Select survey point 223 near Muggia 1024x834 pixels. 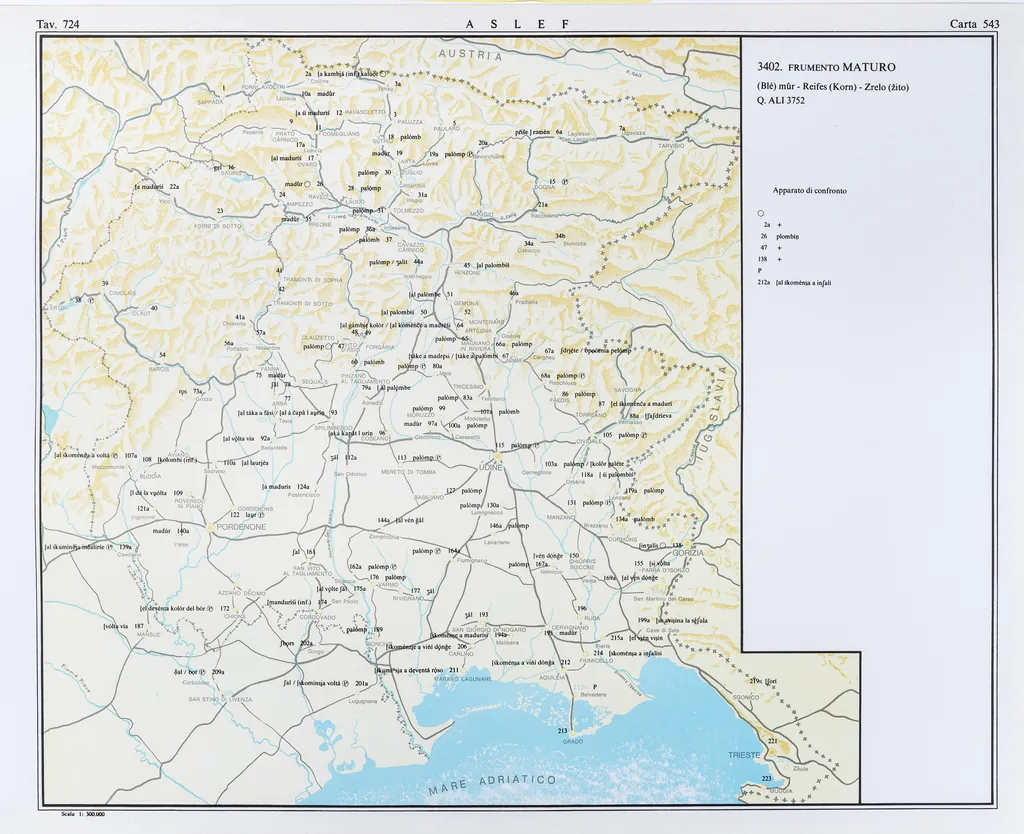pos(767,778)
